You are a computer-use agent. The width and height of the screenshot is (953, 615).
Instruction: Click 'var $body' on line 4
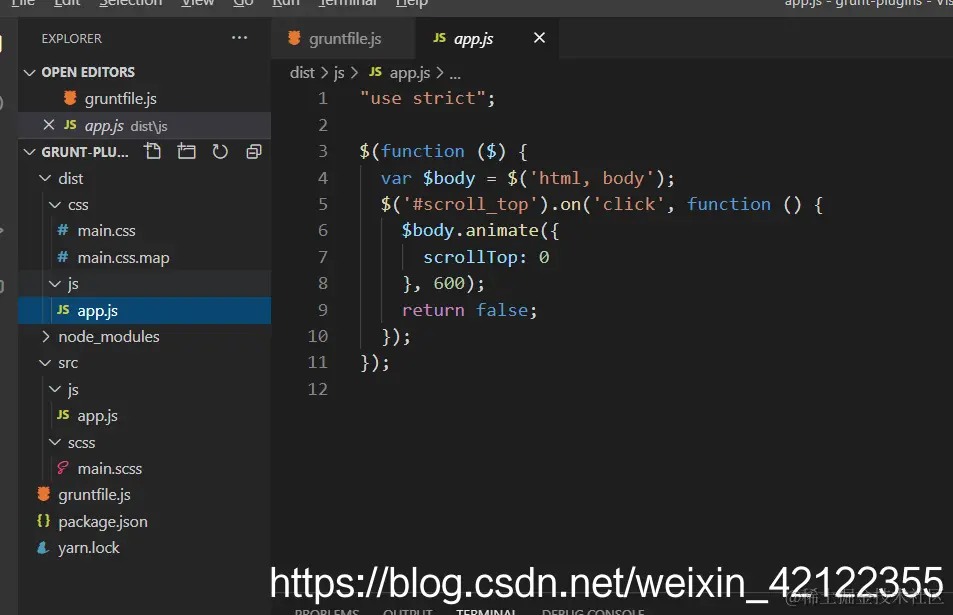coord(428,178)
